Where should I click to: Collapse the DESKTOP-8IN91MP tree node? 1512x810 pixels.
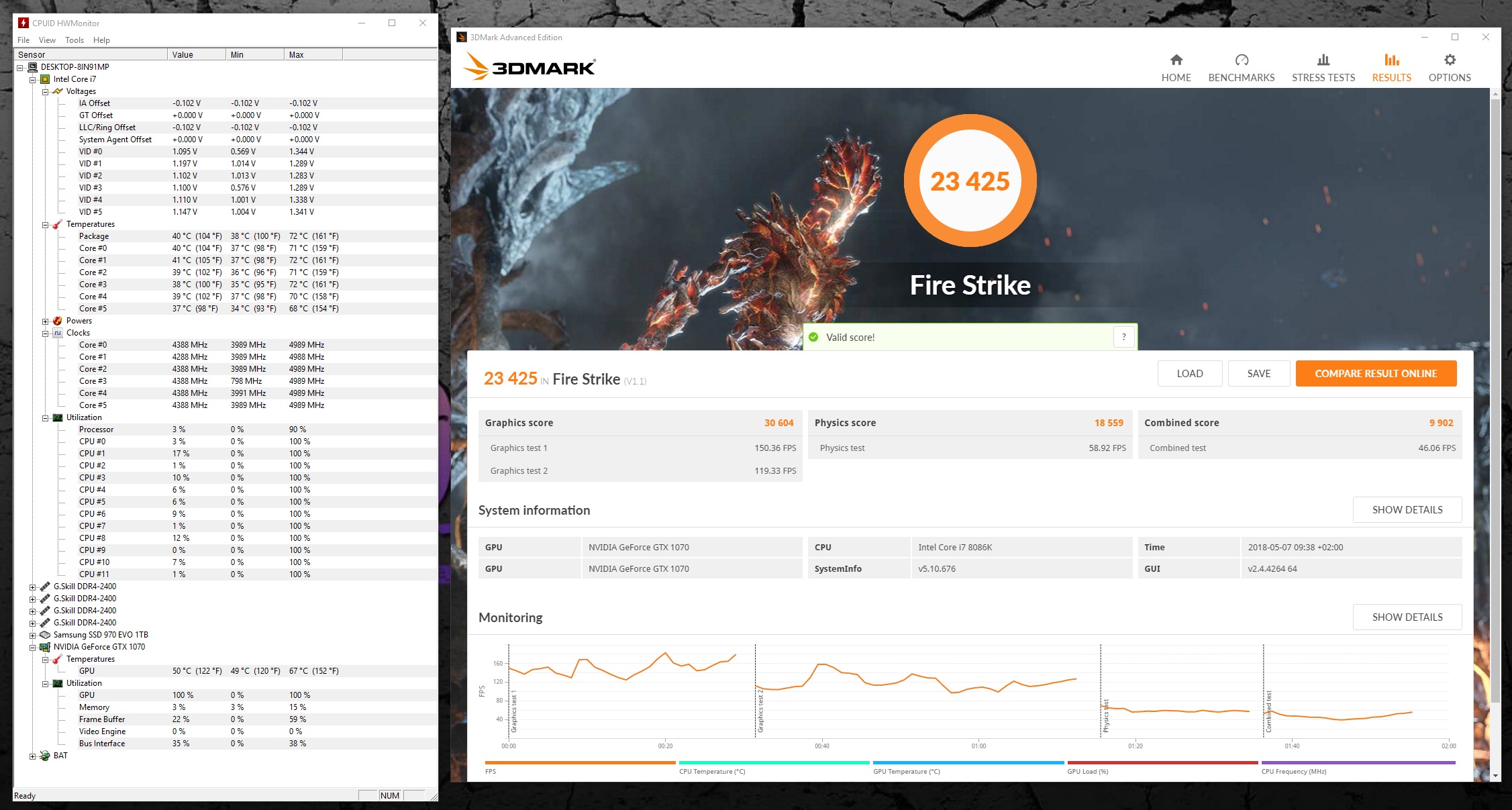pos(20,67)
